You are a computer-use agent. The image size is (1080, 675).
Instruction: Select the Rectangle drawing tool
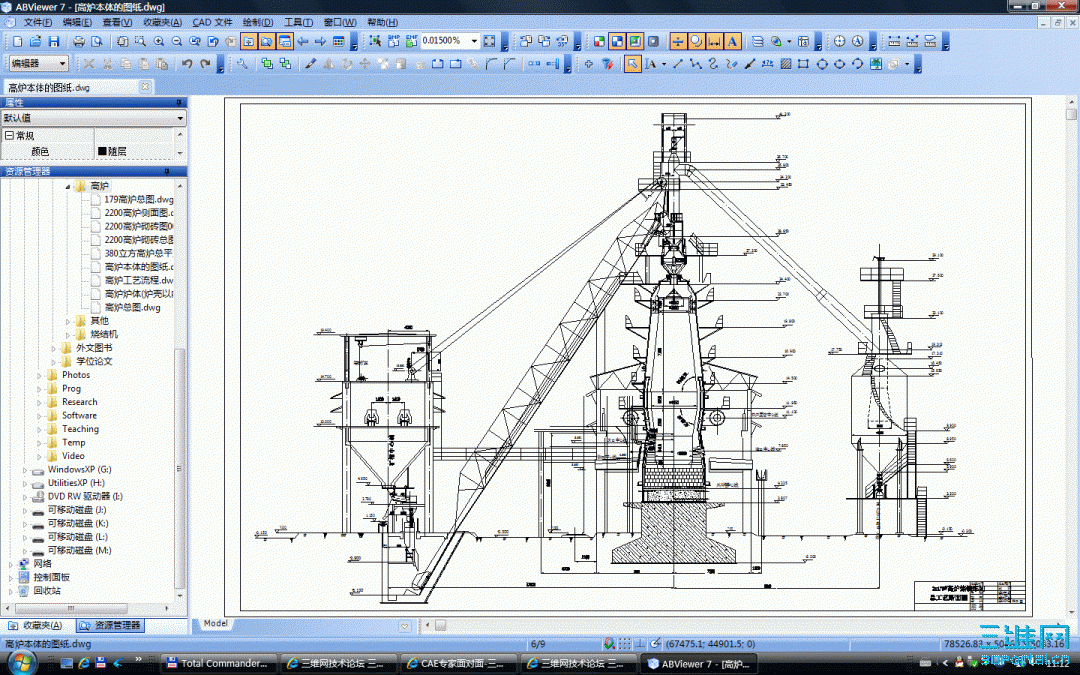tap(803, 64)
